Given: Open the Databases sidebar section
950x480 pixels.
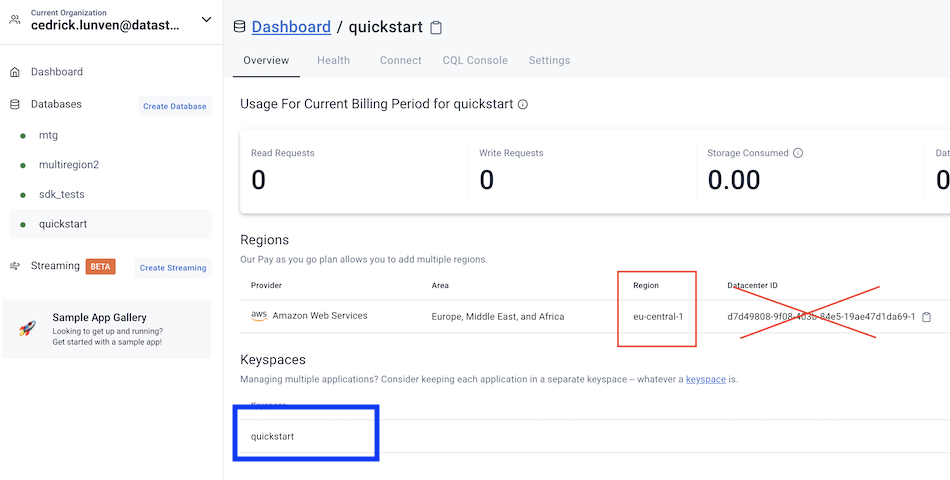Looking at the screenshot, I should [x=56, y=104].
